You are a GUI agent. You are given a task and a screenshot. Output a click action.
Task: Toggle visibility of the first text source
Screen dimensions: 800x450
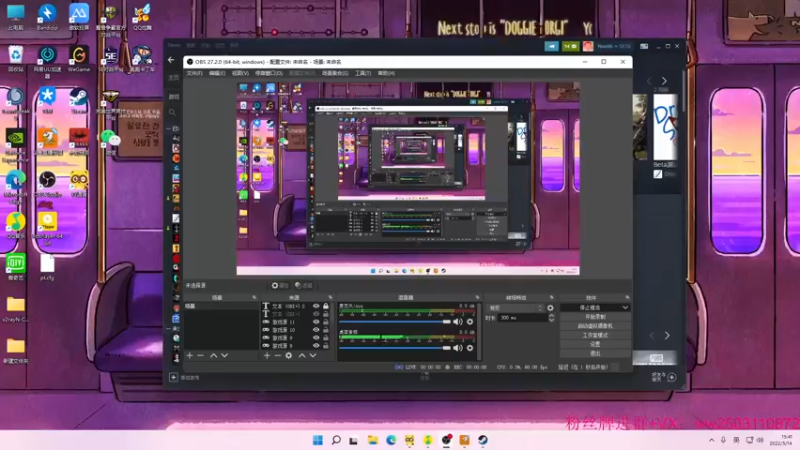point(316,306)
